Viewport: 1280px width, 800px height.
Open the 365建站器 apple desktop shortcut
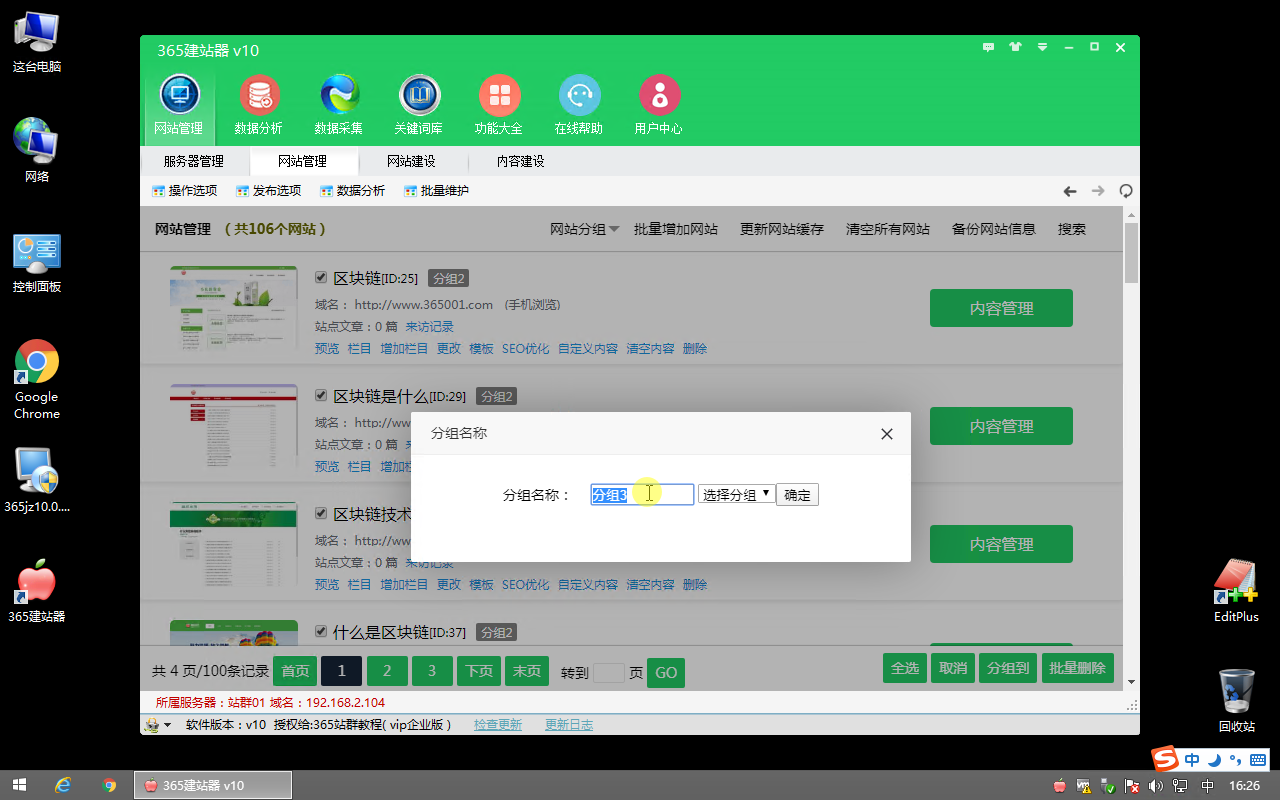click(37, 592)
